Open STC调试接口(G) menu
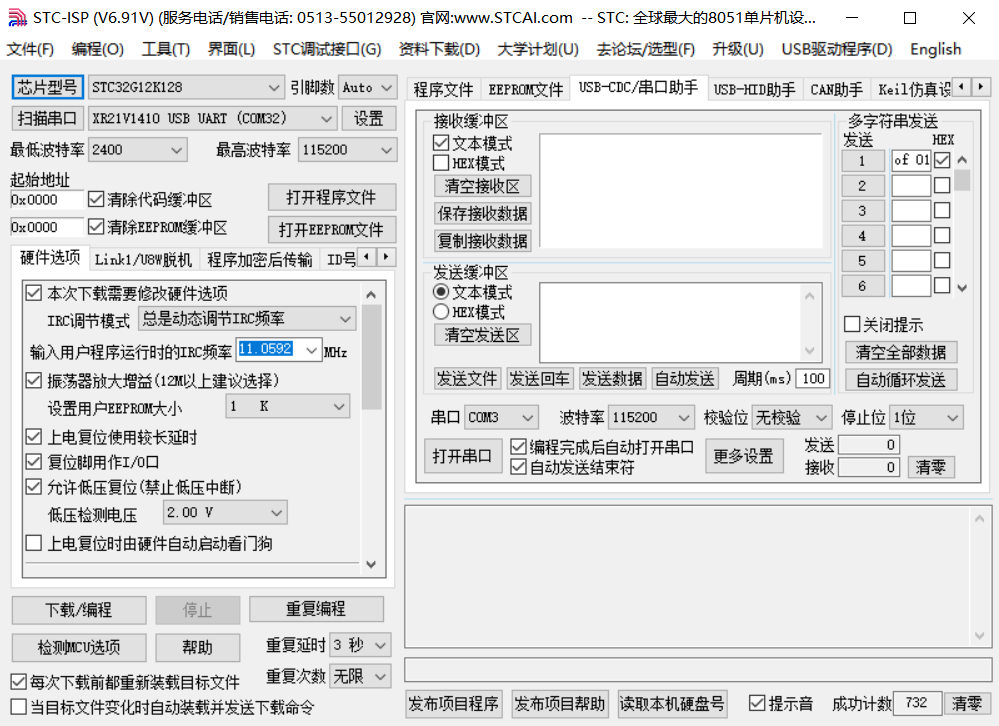 (x=327, y=49)
